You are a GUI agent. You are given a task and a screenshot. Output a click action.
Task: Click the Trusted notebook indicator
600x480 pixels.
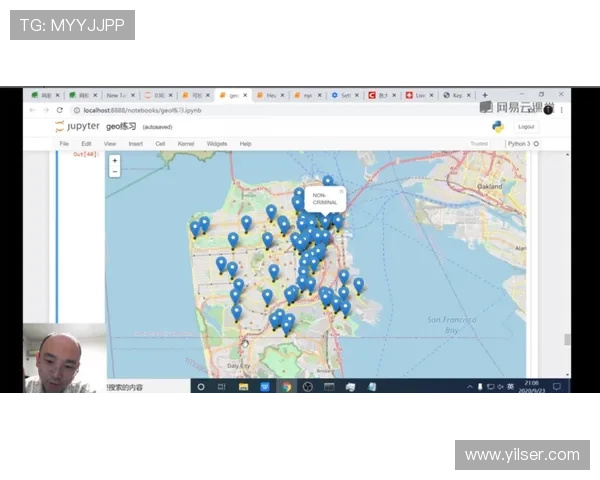[x=479, y=144]
